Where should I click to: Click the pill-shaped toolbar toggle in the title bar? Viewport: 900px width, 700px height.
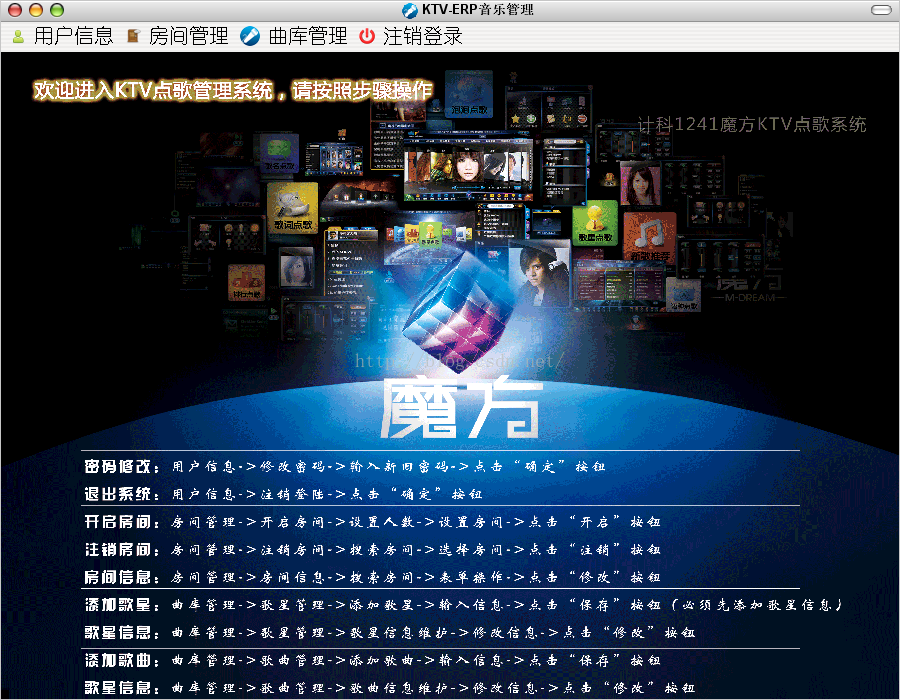tap(881, 10)
